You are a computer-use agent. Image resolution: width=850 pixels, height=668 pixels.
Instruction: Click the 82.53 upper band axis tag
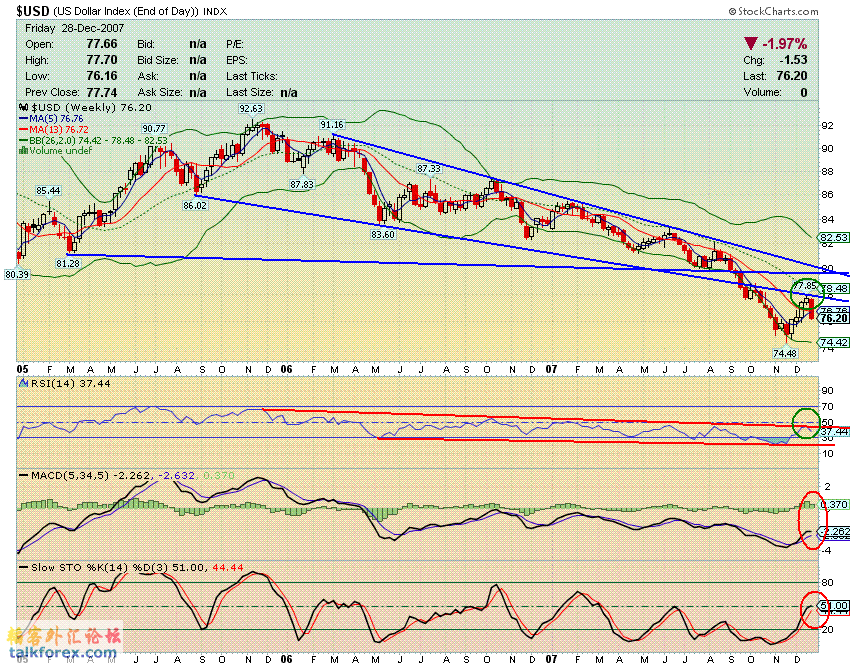pos(834,237)
